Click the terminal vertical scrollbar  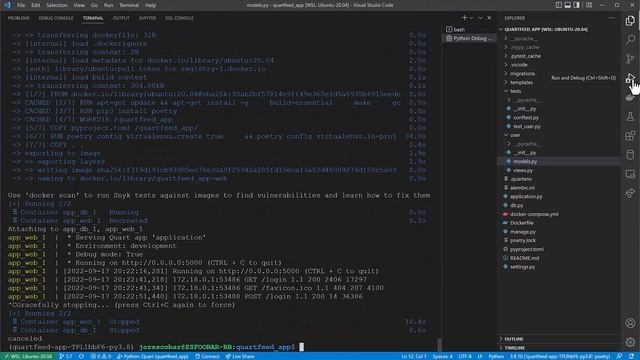click(439, 344)
